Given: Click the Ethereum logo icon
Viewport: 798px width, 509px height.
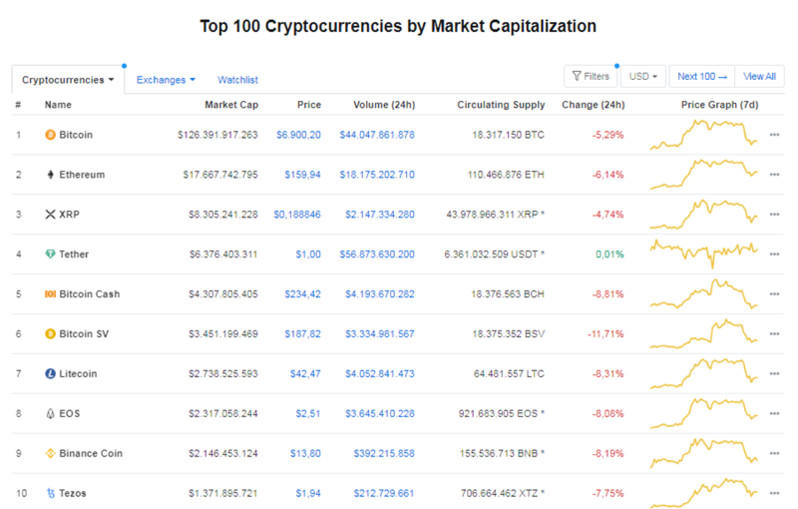Looking at the screenshot, I should (x=50, y=175).
